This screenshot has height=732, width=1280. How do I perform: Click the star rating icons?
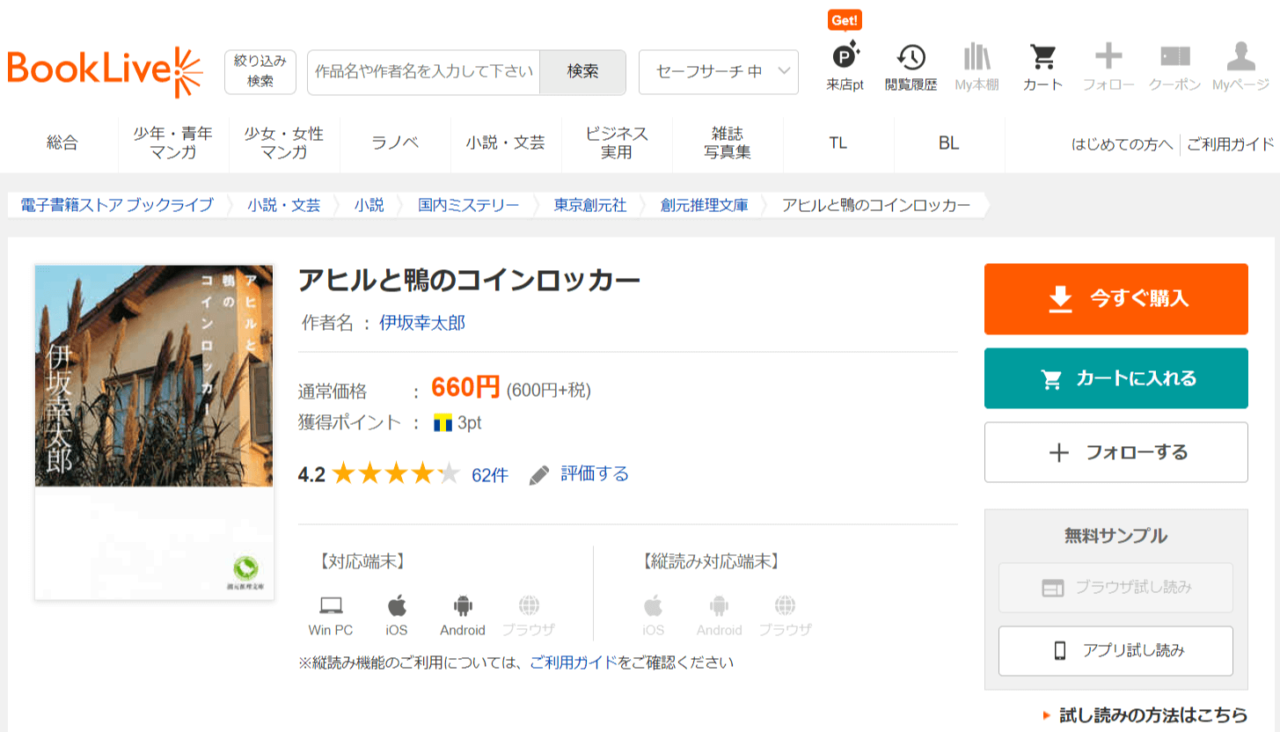coord(396,473)
